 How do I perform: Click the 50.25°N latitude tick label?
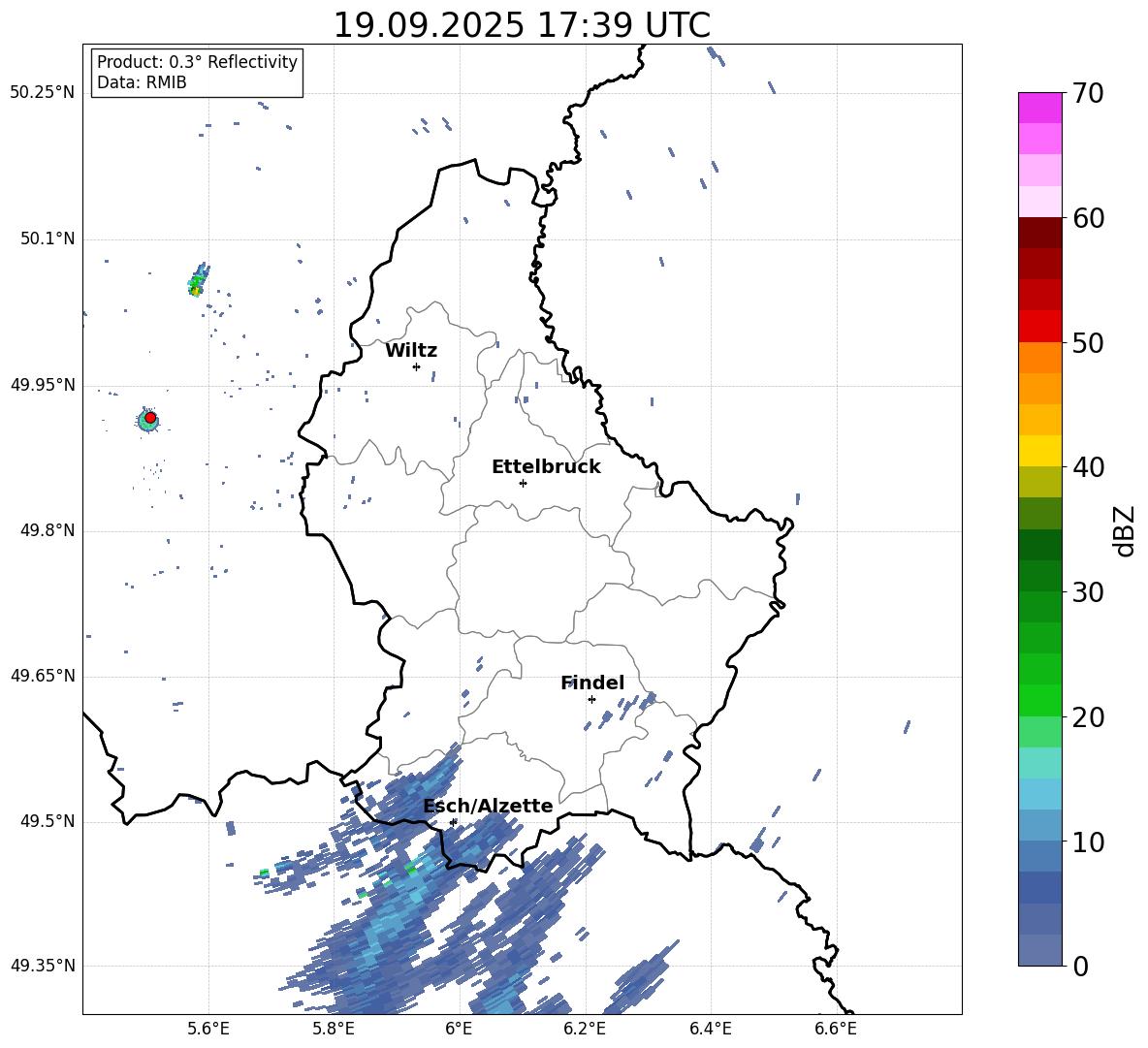pyautogui.click(x=43, y=93)
